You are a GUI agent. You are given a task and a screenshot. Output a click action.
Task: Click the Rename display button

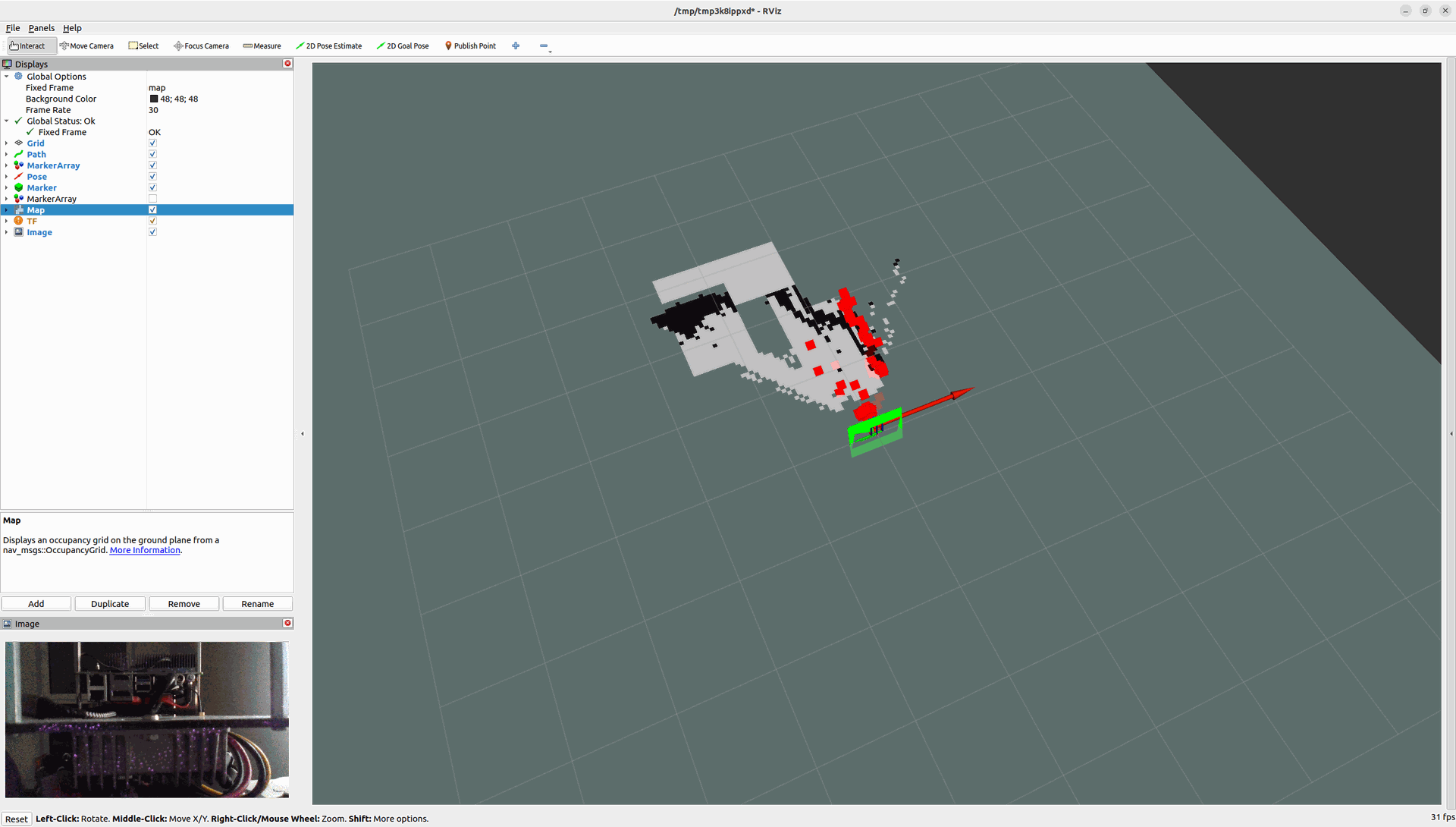[x=258, y=604]
